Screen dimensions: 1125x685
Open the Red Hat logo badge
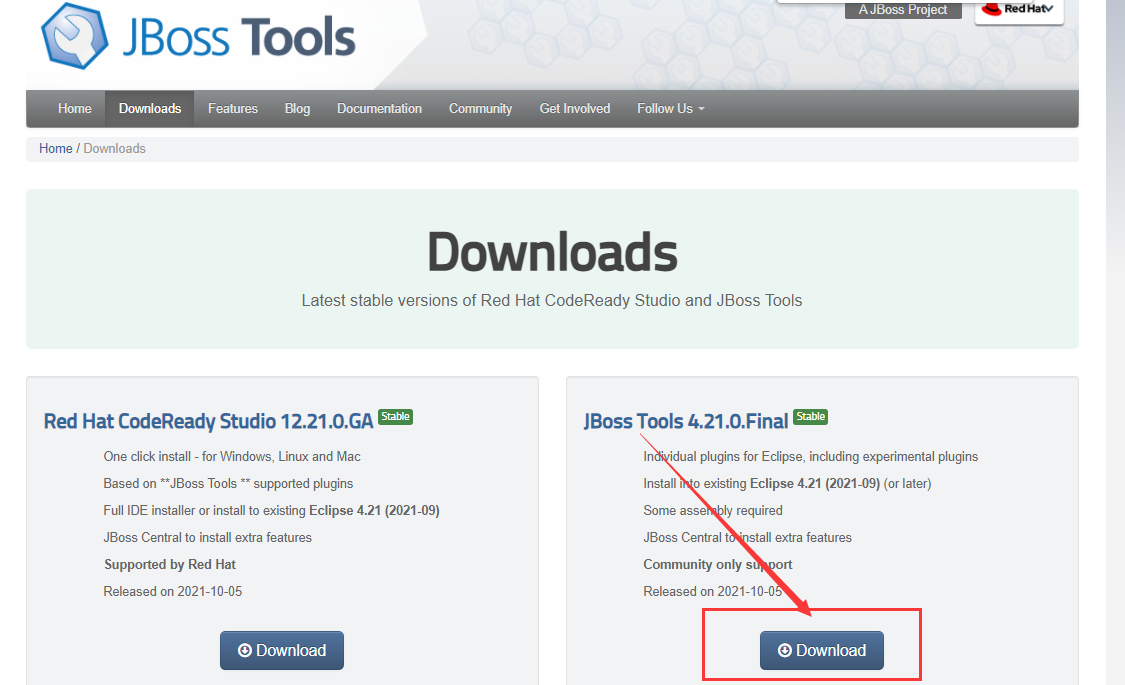[1019, 10]
